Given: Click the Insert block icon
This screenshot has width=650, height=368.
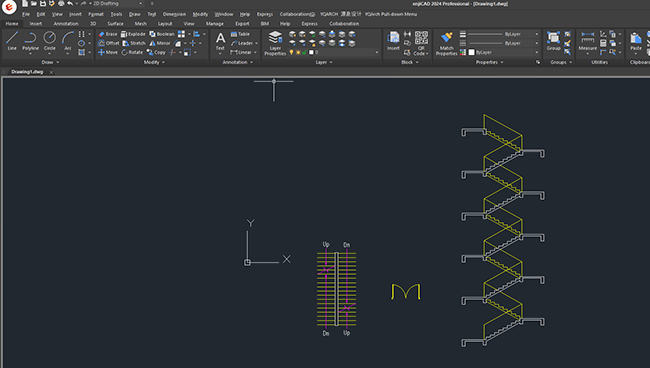Looking at the screenshot, I should (393, 41).
